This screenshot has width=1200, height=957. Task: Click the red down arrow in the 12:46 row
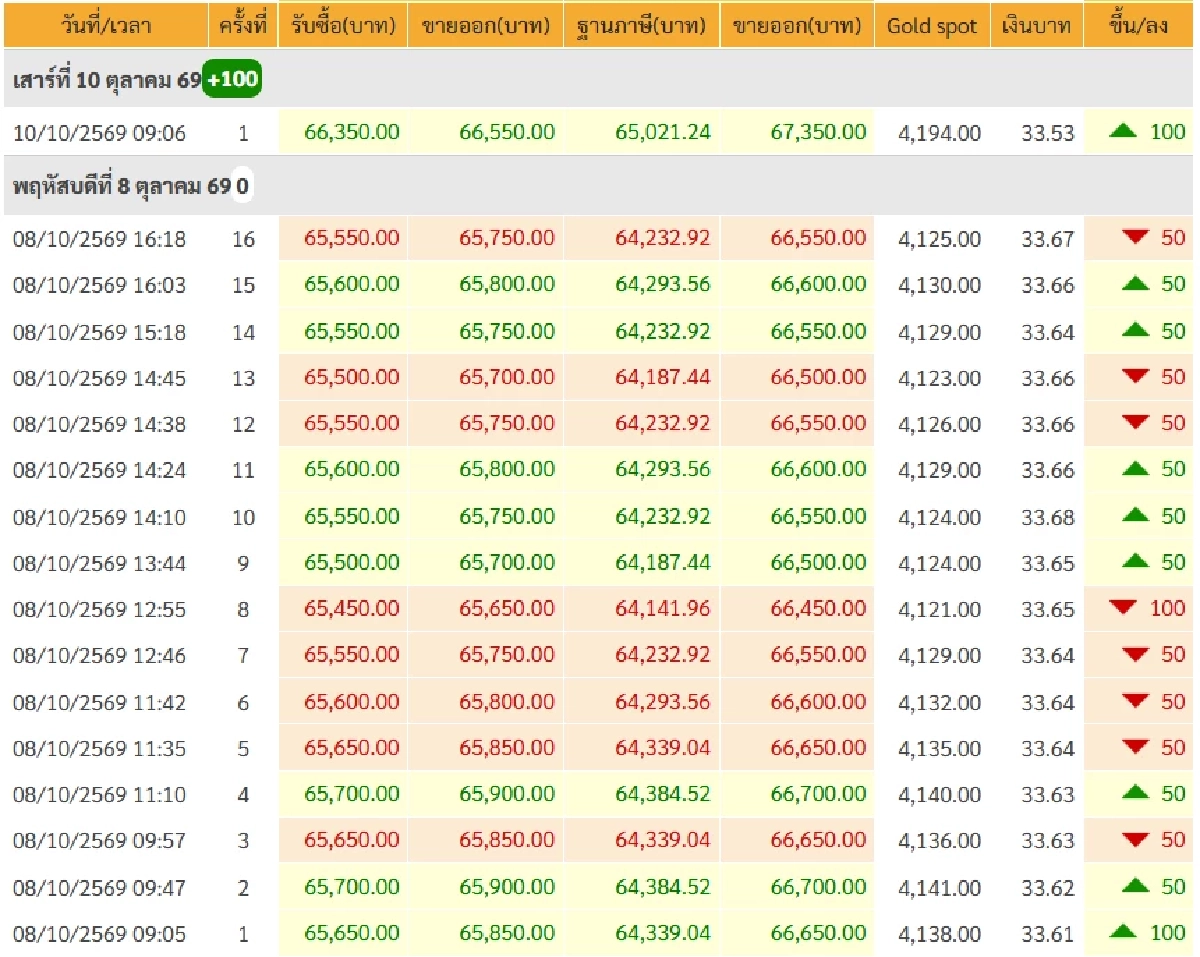pos(1136,654)
